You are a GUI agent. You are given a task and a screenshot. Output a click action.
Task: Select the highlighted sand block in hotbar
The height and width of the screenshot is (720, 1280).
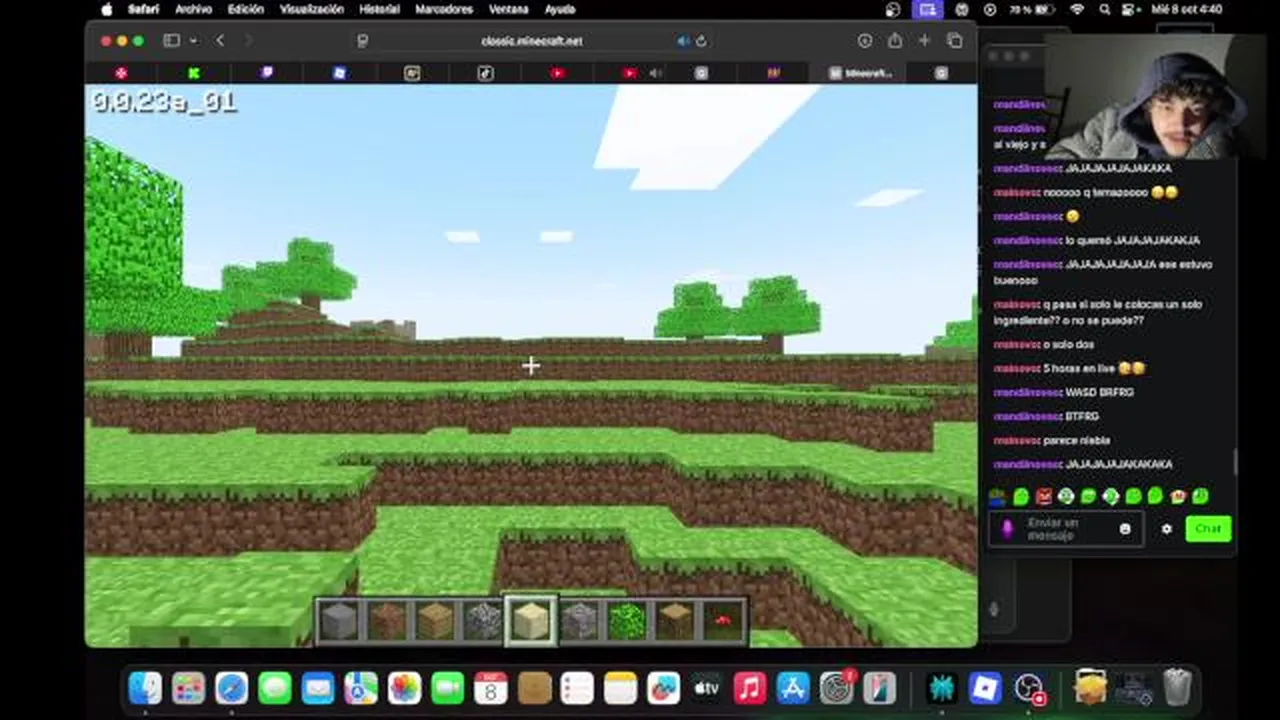tap(530, 621)
